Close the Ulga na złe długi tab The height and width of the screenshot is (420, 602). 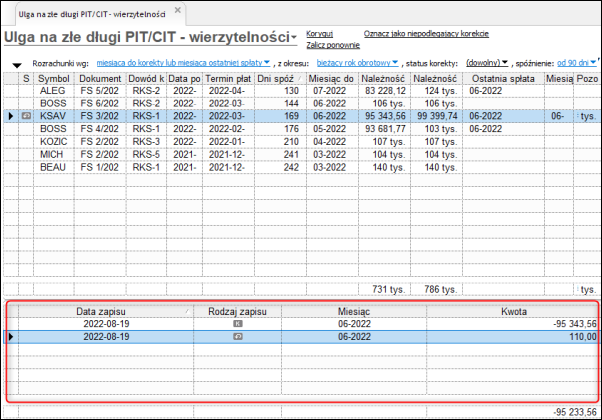(177, 10)
